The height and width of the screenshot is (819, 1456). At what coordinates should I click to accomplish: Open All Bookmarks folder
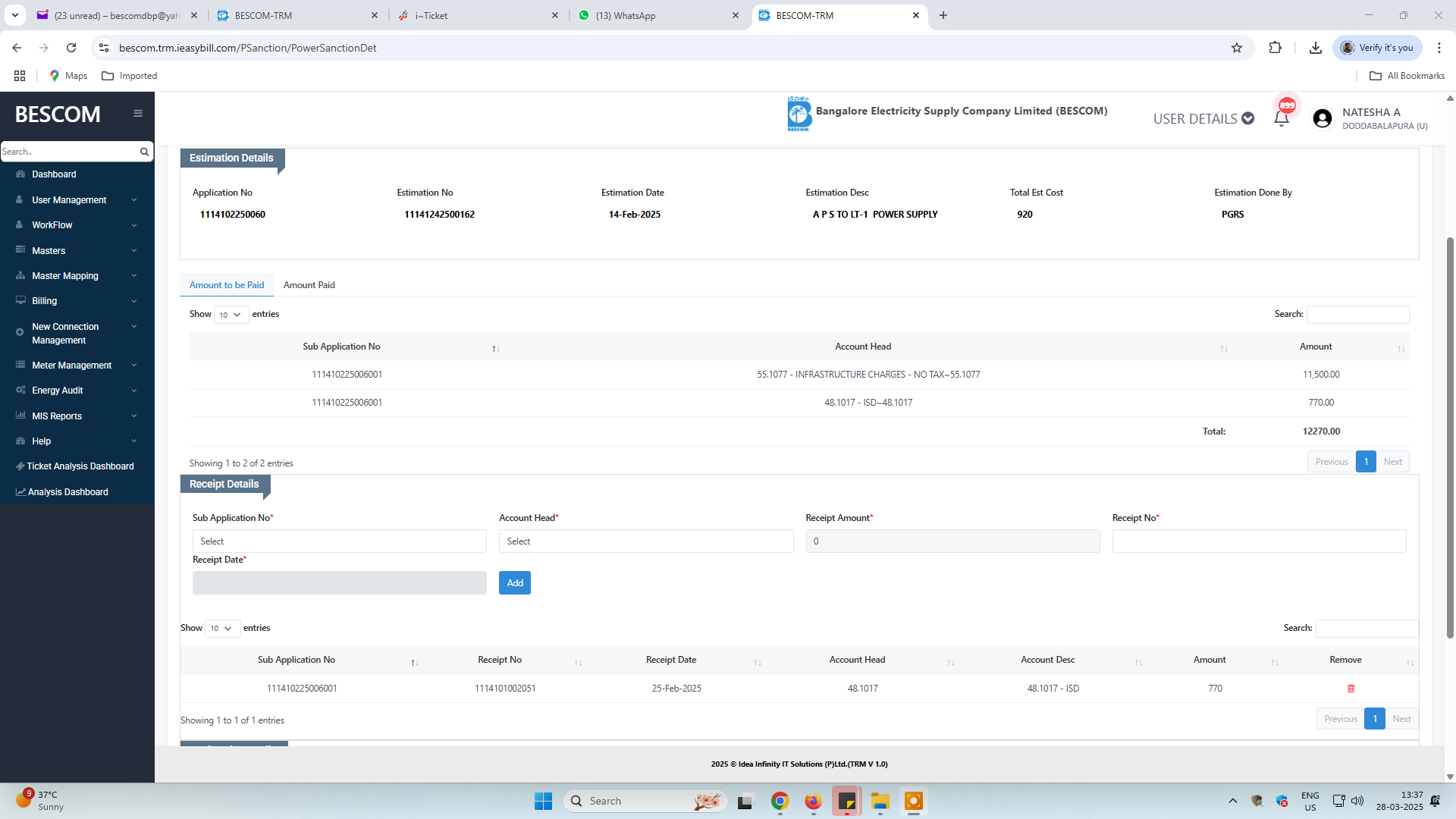click(x=1407, y=76)
